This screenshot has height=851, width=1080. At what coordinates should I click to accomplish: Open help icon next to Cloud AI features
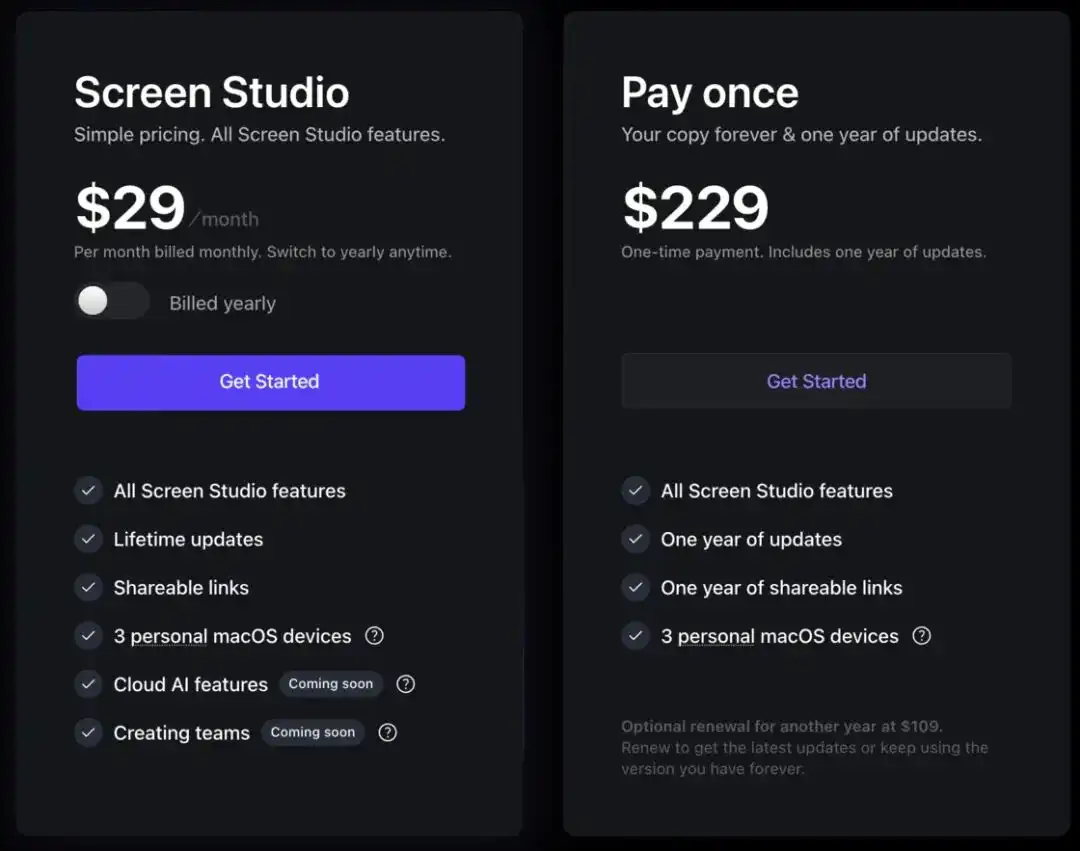[x=405, y=684]
